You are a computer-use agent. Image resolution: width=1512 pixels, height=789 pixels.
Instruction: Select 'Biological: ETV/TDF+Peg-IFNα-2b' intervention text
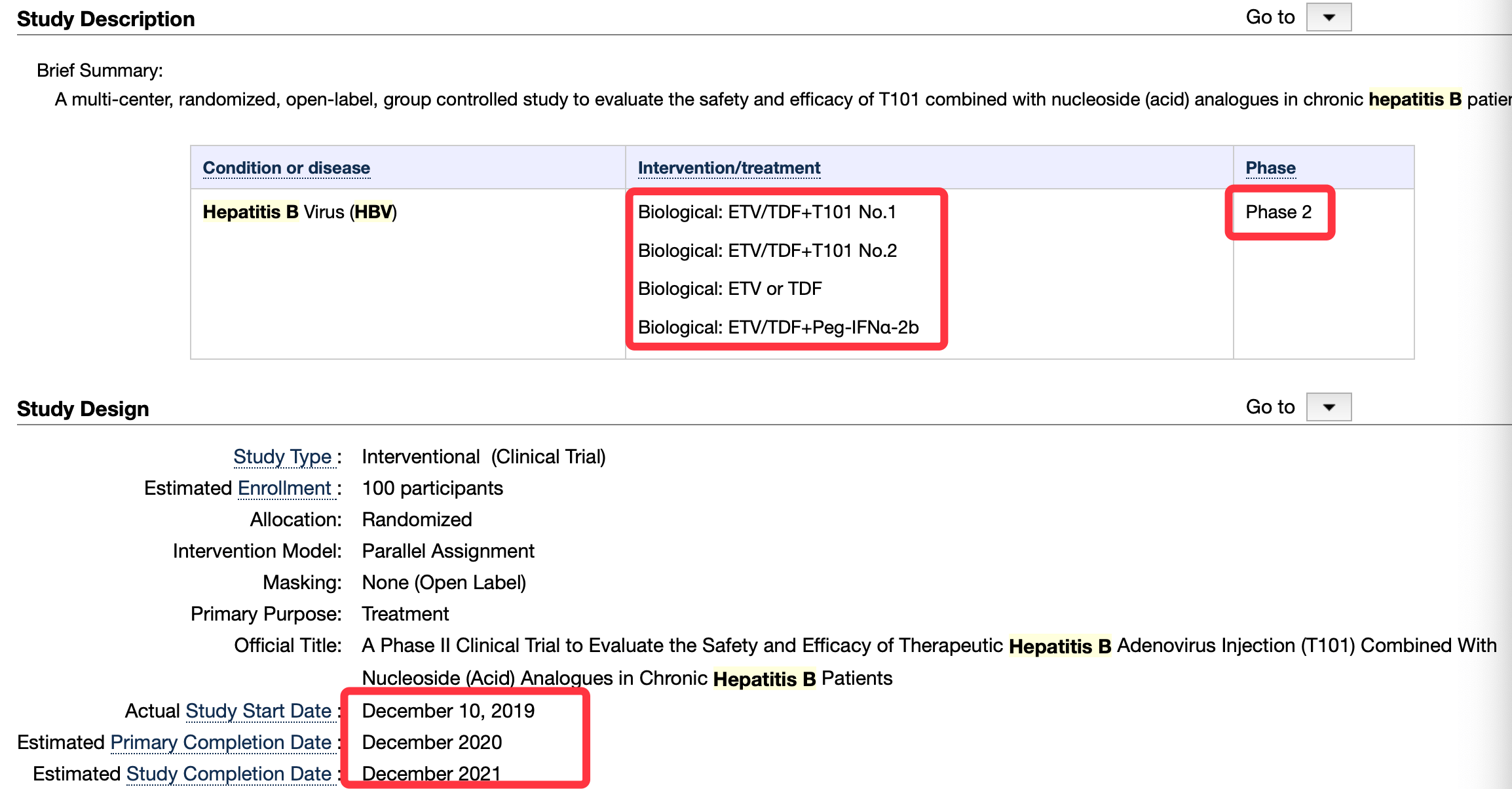click(778, 327)
